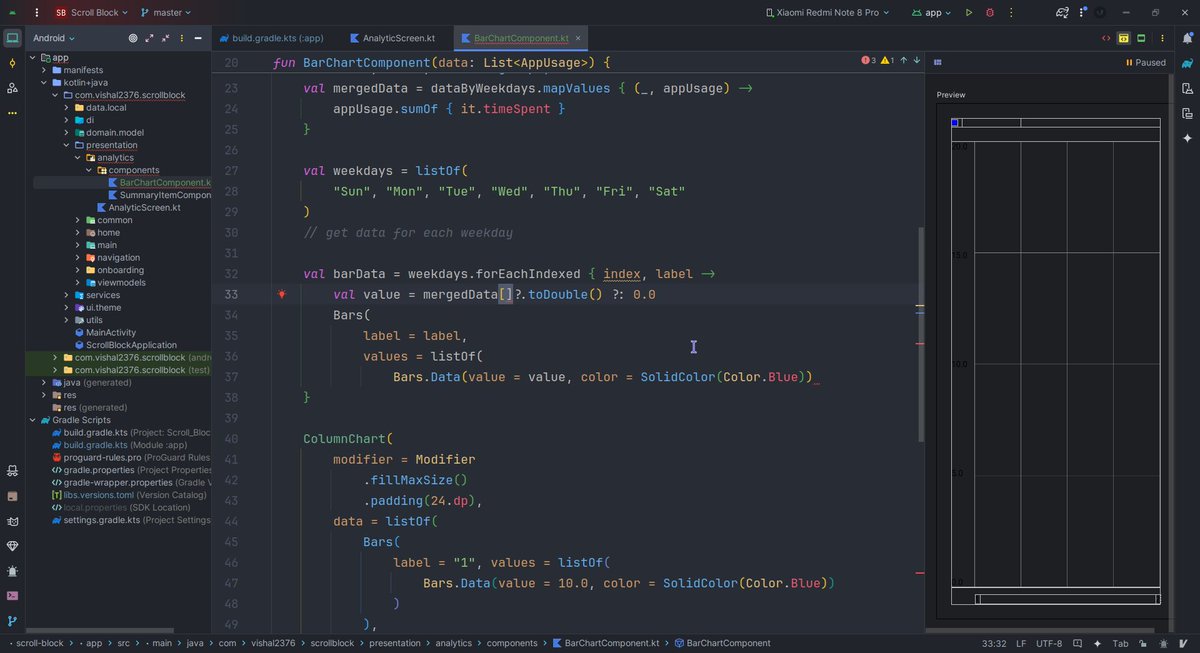Open Gemini sparkle icon in right sidebar
Viewport: 1200px width, 653px height.
(1187, 138)
